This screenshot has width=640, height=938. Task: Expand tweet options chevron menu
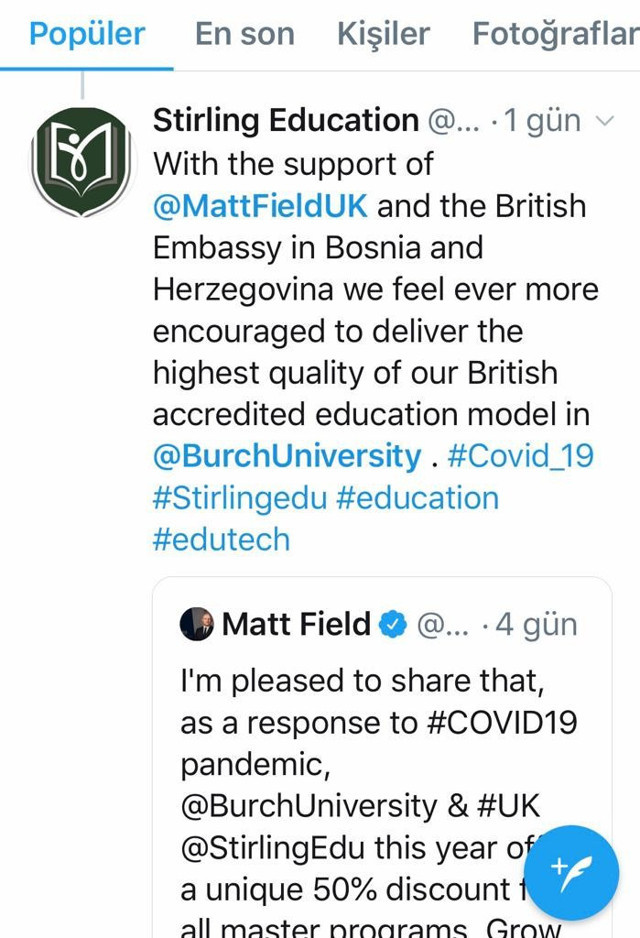pos(604,122)
